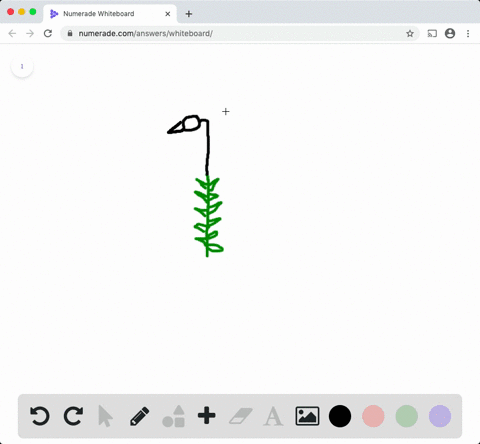Open the shapes tool
The width and height of the screenshot is (480, 444).
pos(173,416)
